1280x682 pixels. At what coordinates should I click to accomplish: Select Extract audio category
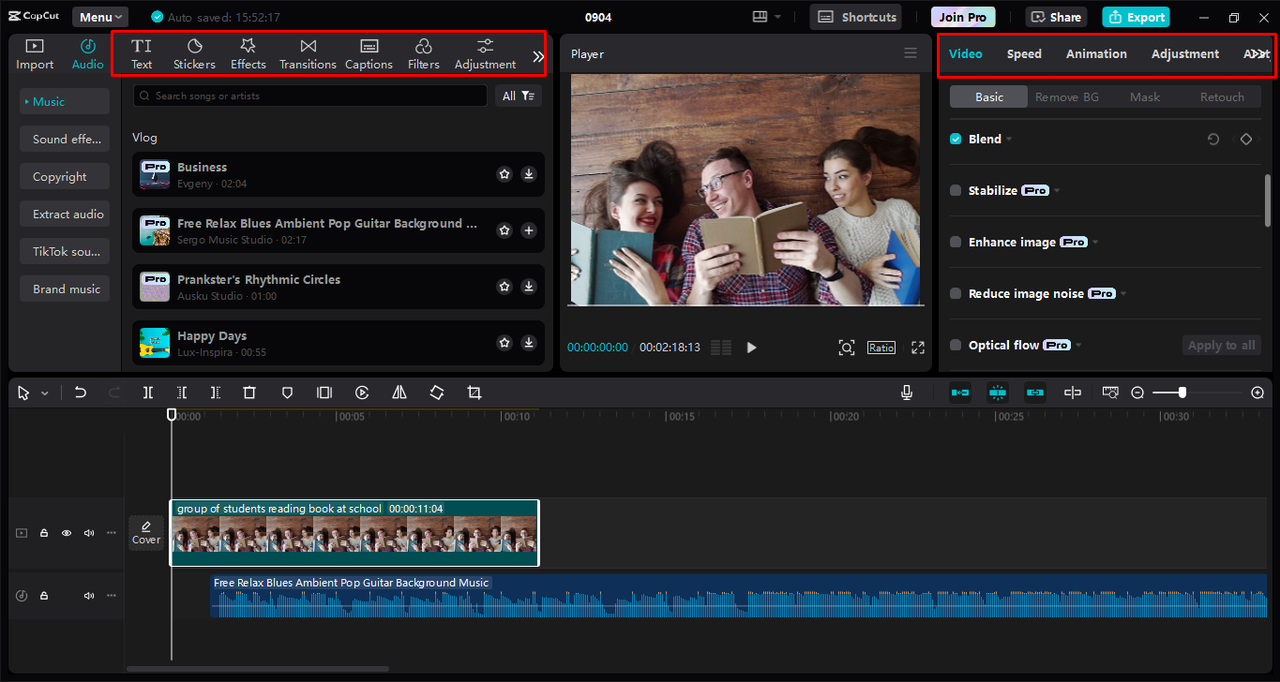[x=65, y=214]
